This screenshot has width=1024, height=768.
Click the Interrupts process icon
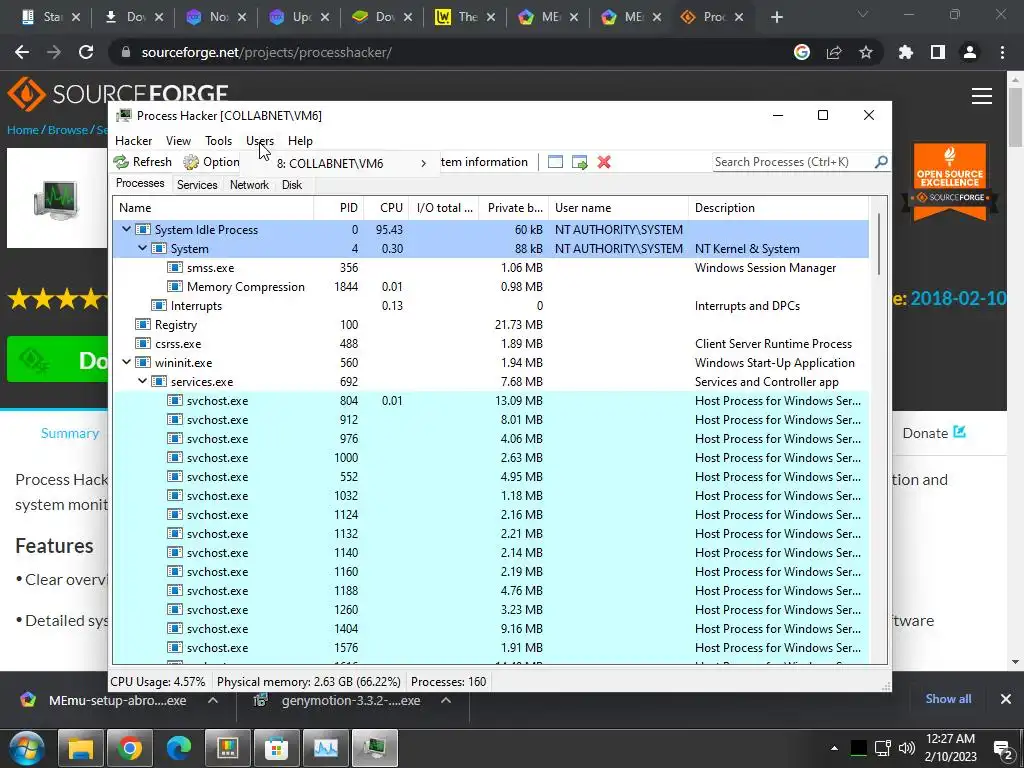(159, 306)
